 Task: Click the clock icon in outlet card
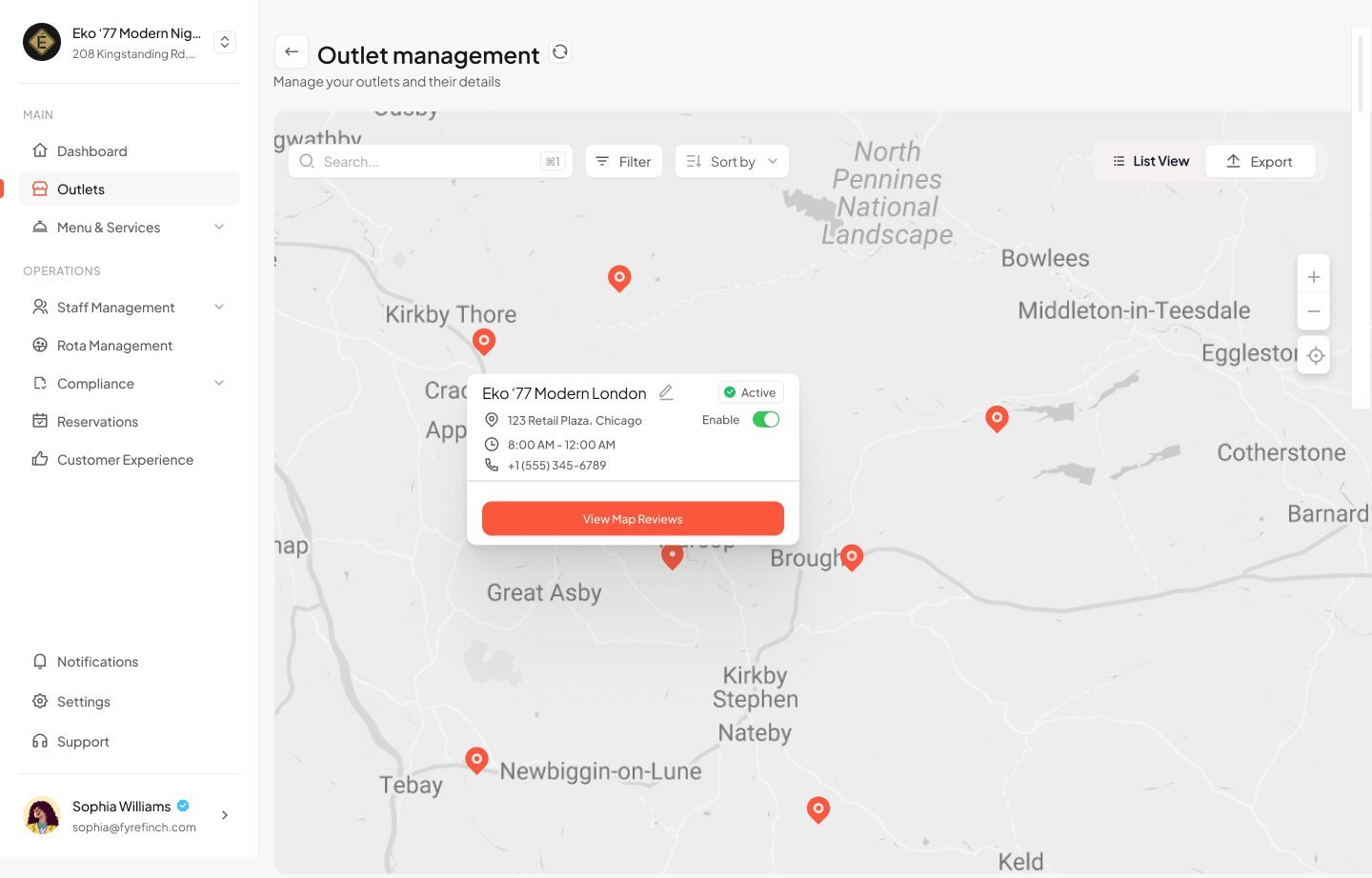(492, 444)
